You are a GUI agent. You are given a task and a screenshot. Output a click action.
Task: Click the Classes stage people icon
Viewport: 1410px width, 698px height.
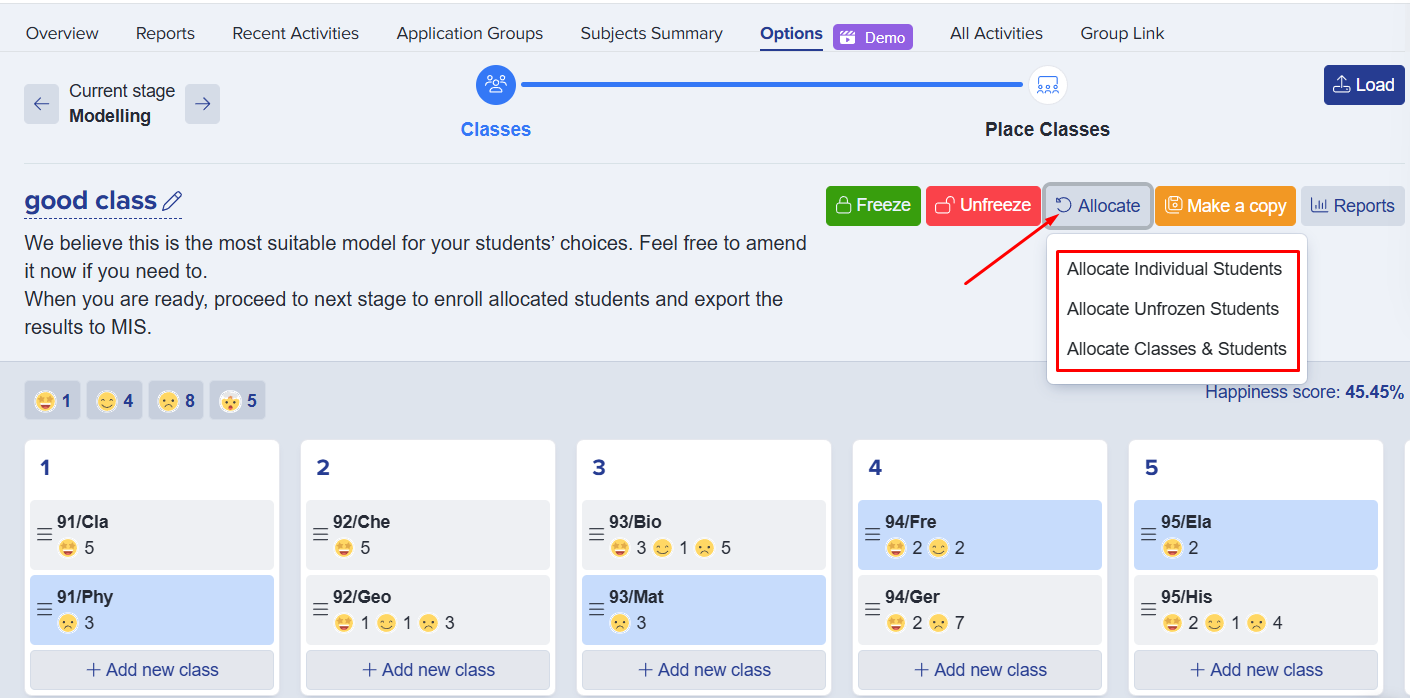(x=496, y=85)
